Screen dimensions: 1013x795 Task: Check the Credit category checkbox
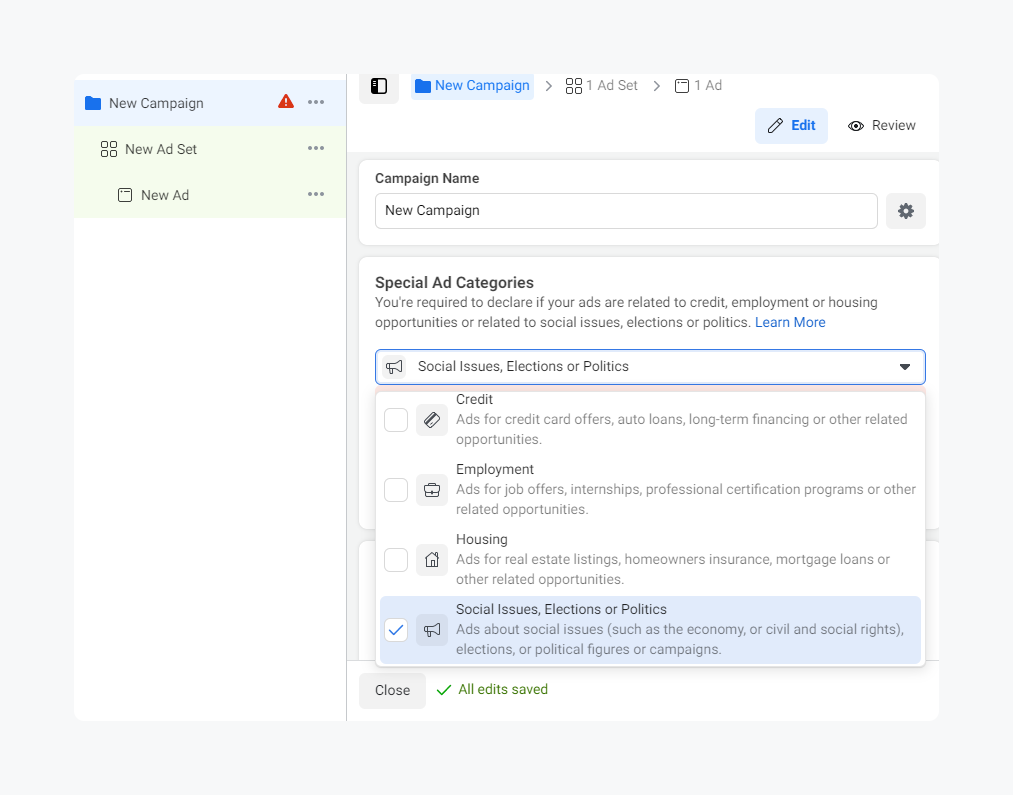click(x=396, y=420)
